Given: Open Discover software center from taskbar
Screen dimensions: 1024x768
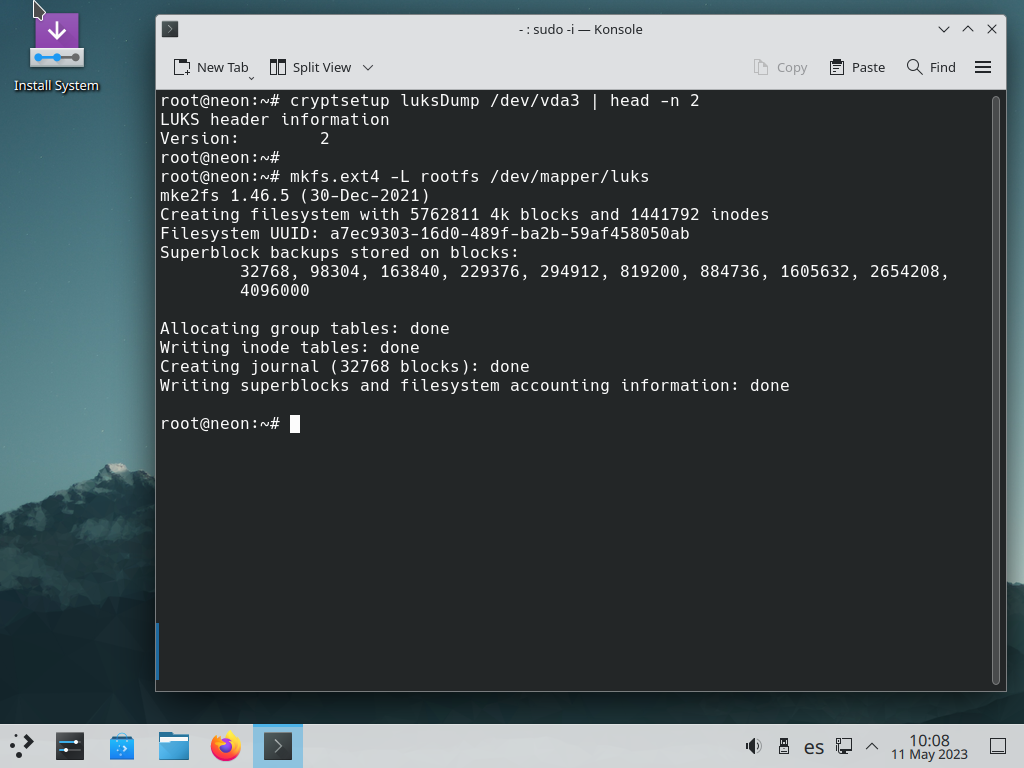Looking at the screenshot, I should point(122,746).
